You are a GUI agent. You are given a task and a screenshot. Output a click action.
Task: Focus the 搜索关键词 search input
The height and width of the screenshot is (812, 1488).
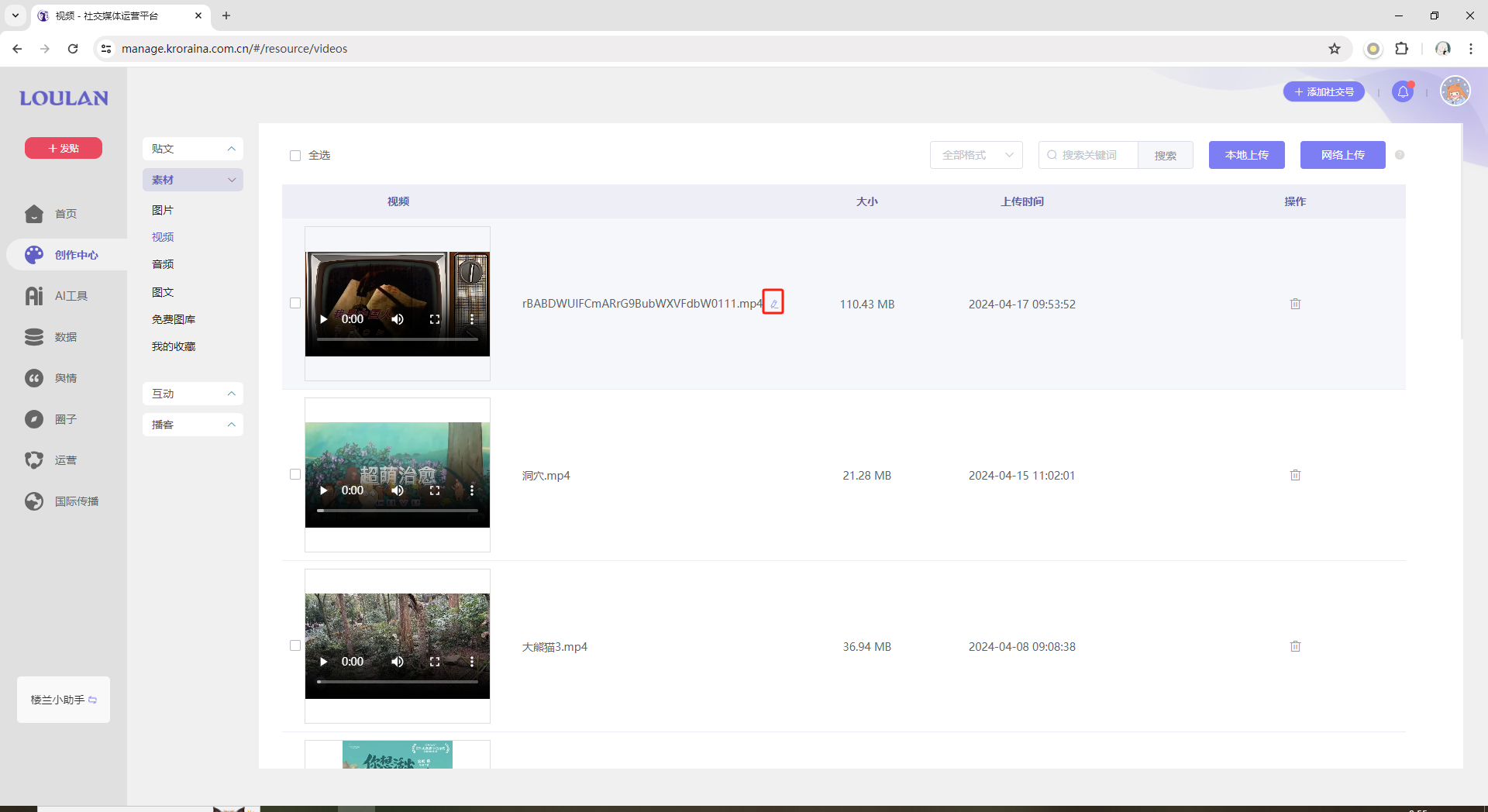1089,155
